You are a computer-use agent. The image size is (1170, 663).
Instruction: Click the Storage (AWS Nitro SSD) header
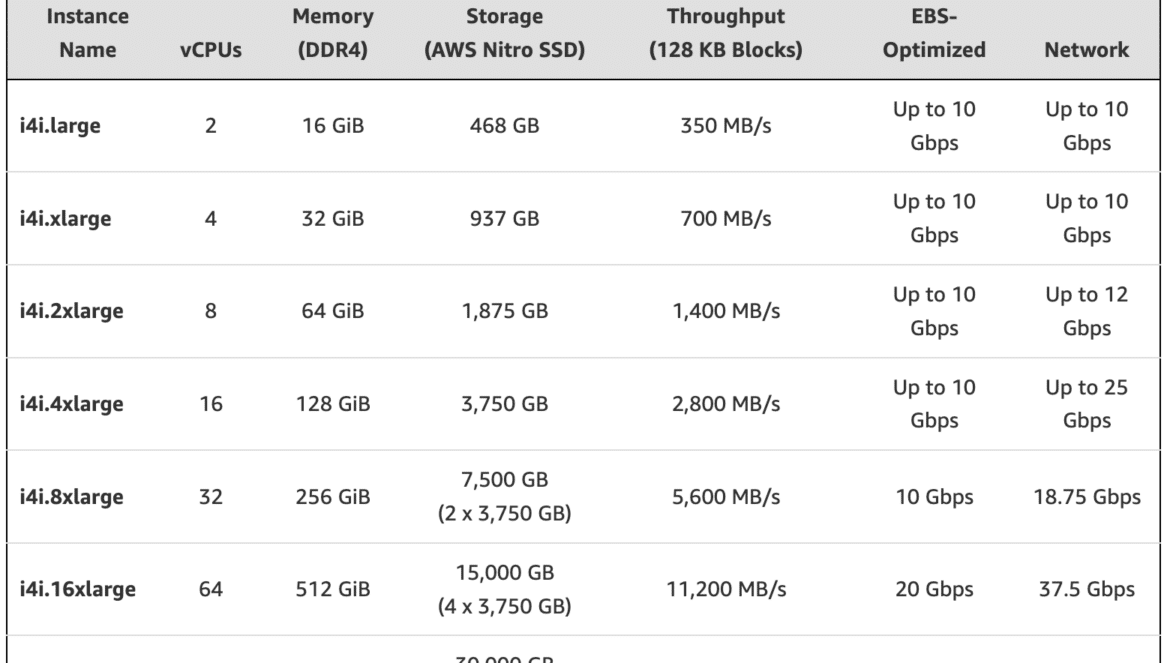[x=504, y=33]
